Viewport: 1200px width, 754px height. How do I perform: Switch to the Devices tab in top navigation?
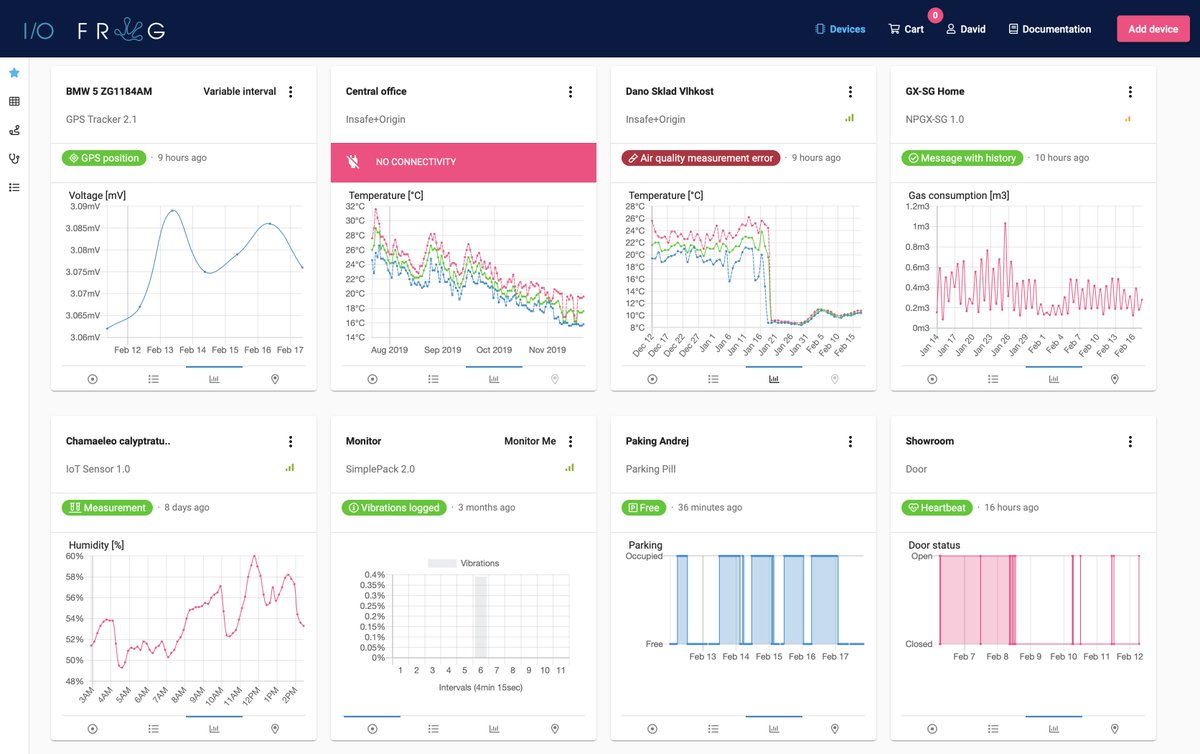click(839, 29)
